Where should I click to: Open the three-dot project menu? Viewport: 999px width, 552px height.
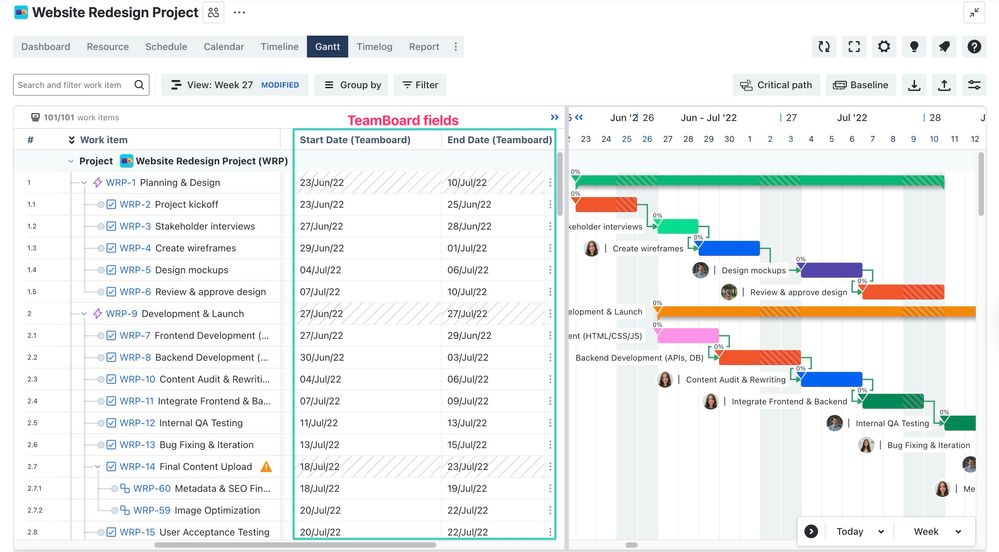pyautogui.click(x=240, y=13)
